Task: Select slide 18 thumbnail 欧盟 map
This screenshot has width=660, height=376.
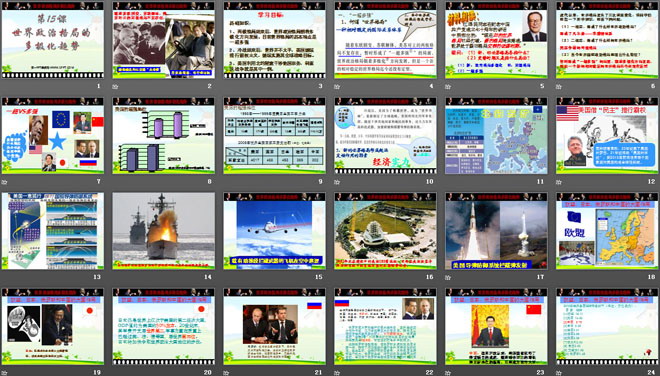Action: click(607, 231)
